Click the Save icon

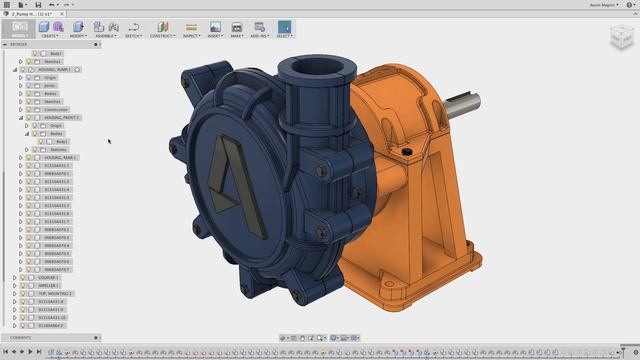pyautogui.click(x=38, y=5)
